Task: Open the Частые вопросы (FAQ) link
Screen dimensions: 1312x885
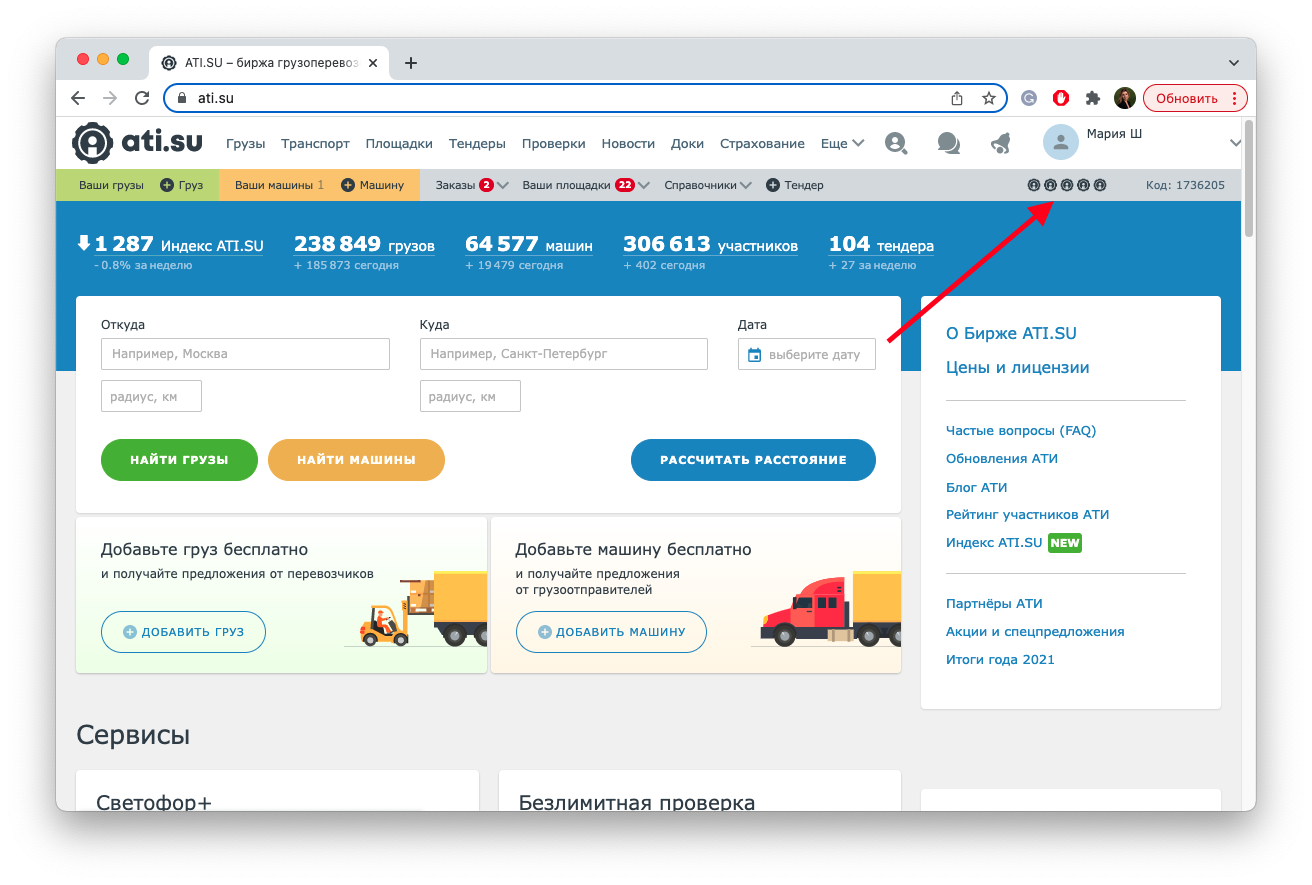Action: pos(1021,431)
